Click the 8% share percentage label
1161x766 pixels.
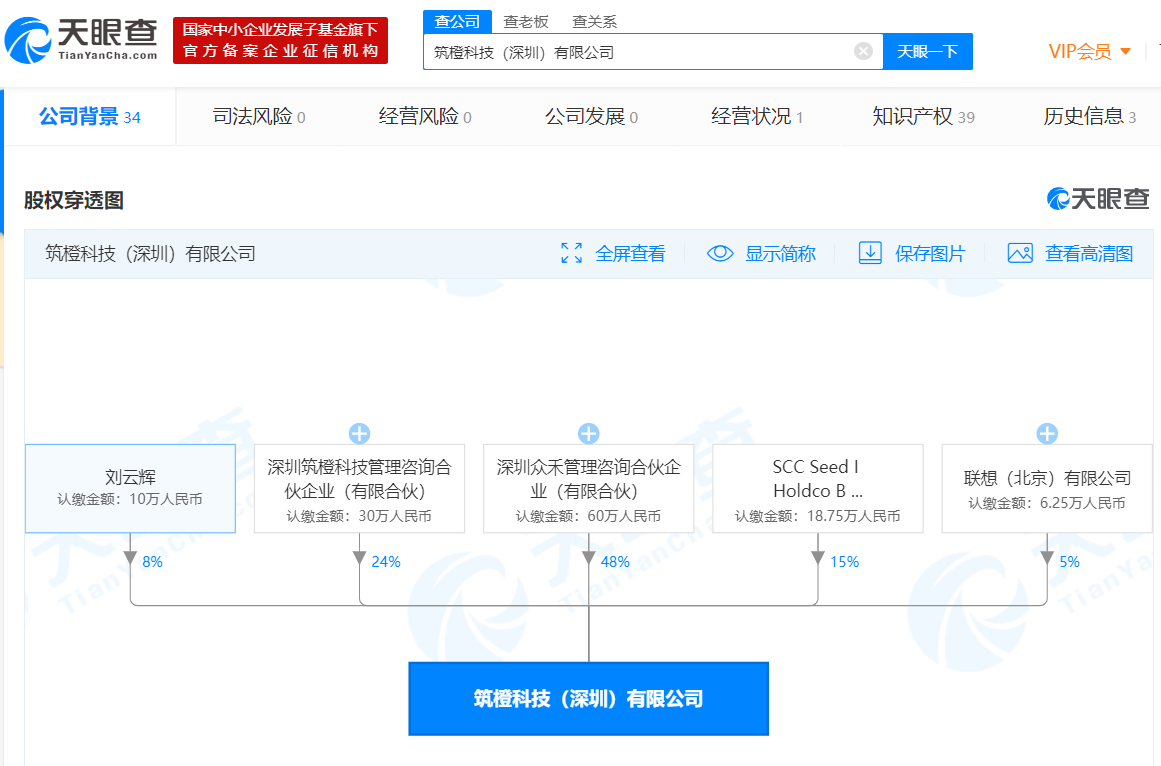pos(153,562)
